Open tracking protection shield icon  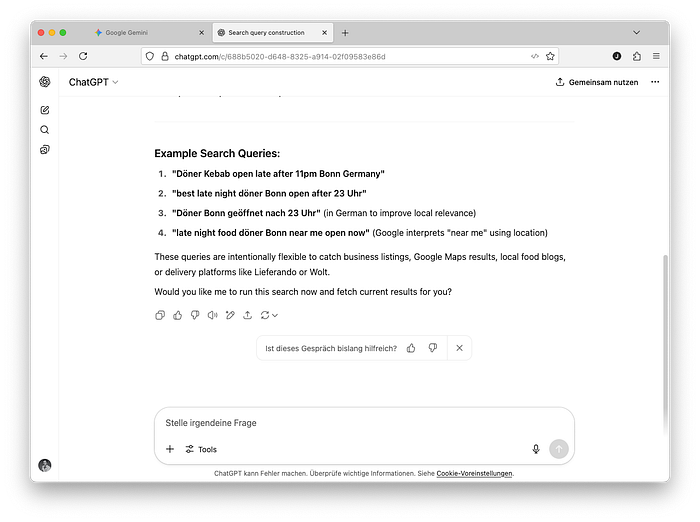point(150,56)
